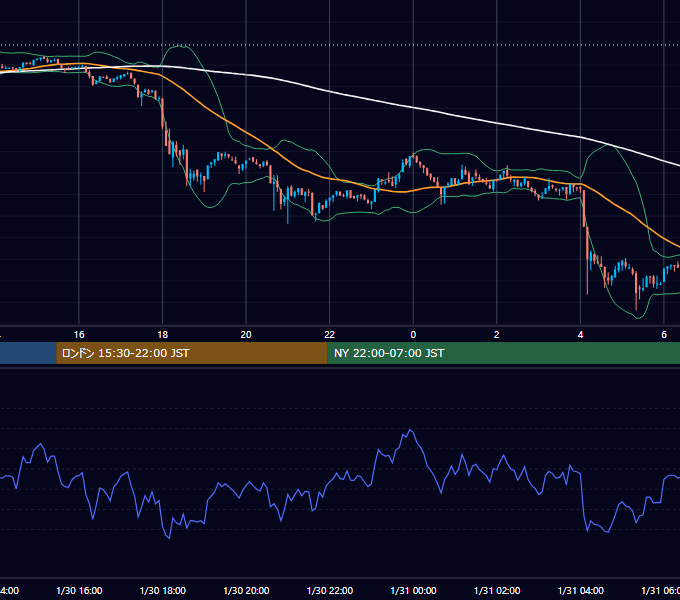
Task: Click the 1/31 02:00 indicator time label
Action: tap(497, 590)
